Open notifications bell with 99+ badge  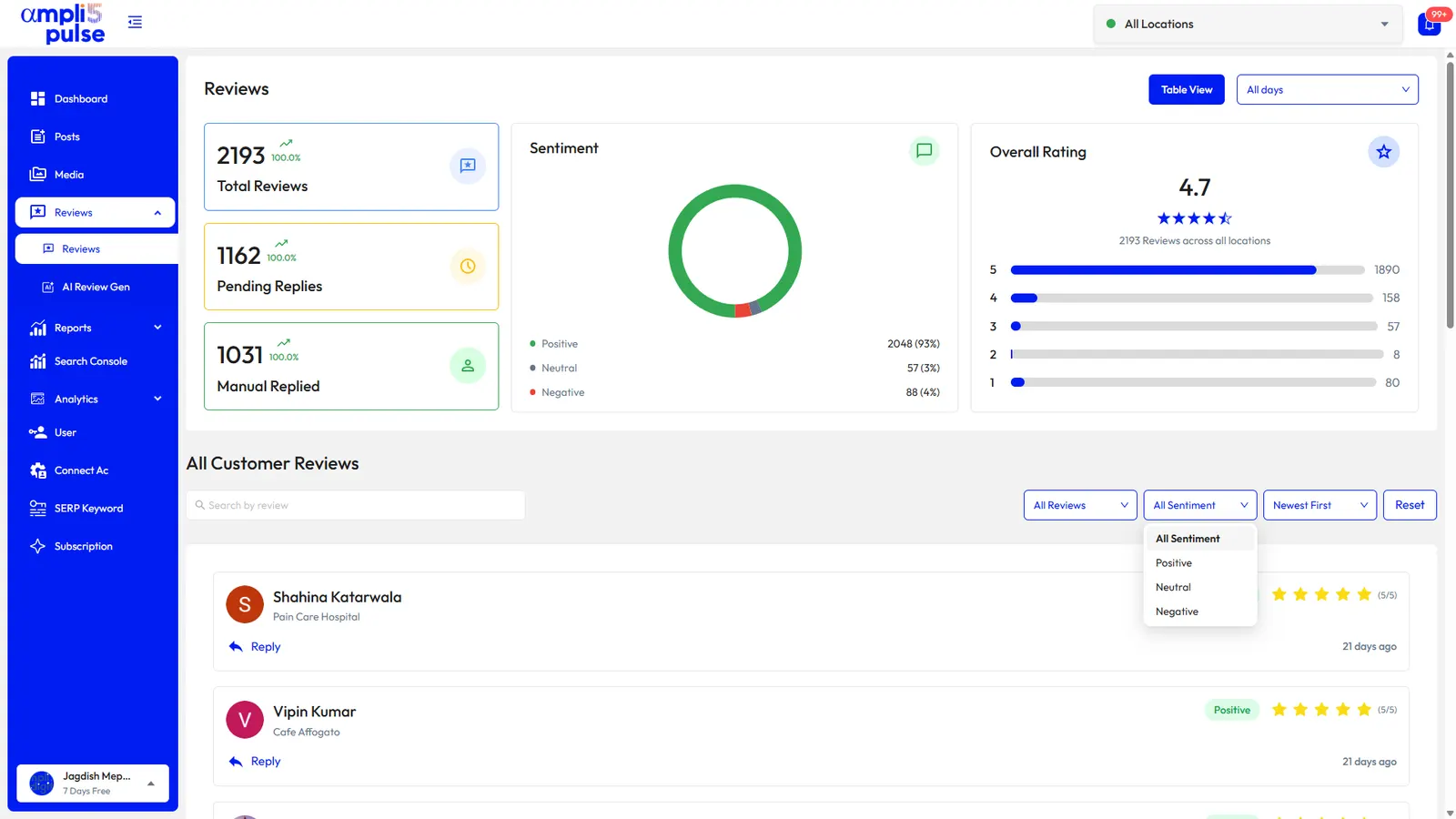1430,24
